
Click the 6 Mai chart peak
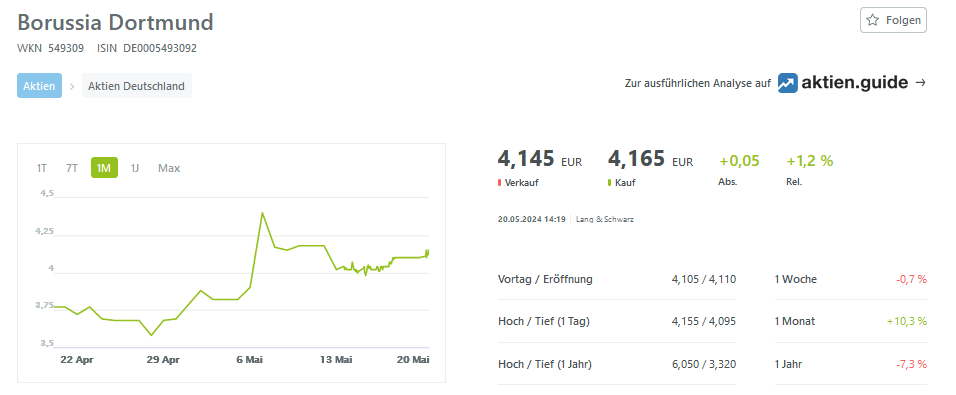click(x=262, y=213)
